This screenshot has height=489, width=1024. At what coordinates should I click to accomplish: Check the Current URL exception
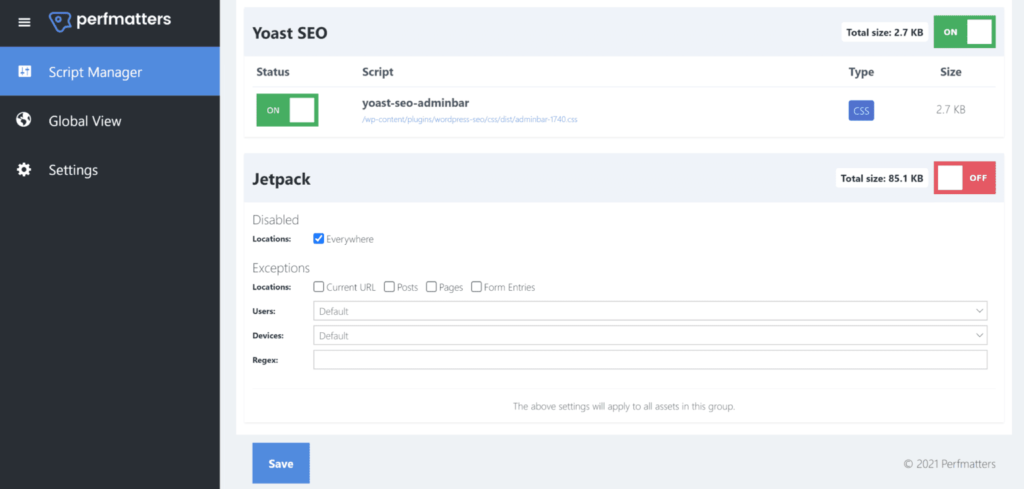coord(319,287)
